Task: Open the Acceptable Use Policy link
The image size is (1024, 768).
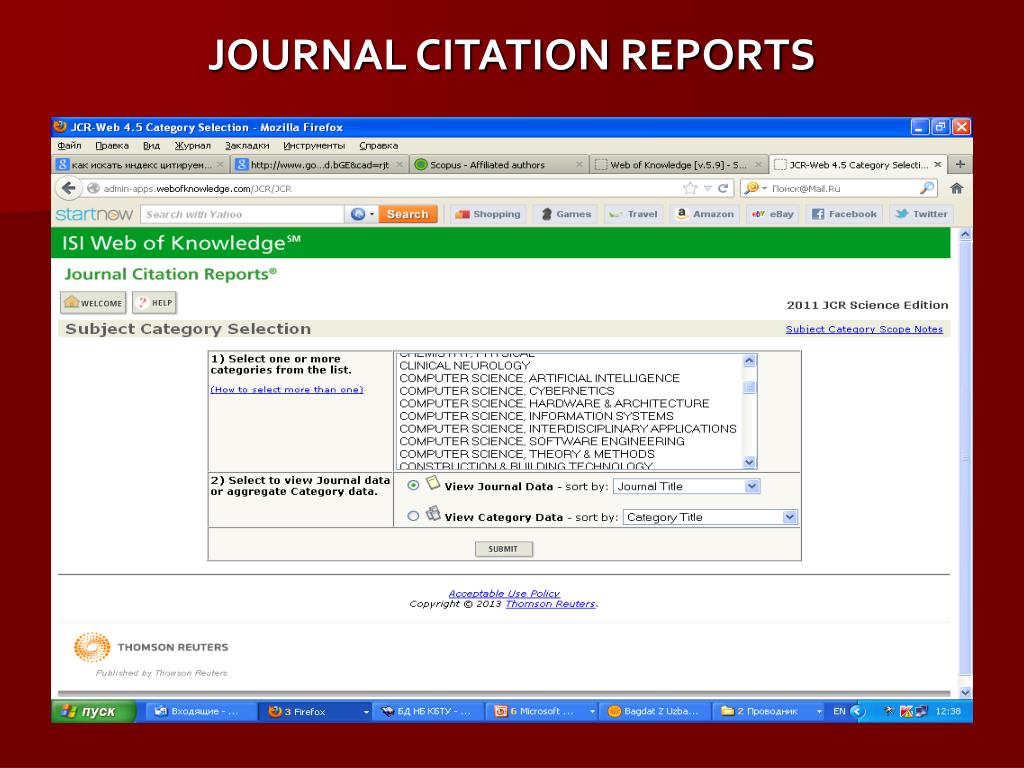Action: click(504, 593)
